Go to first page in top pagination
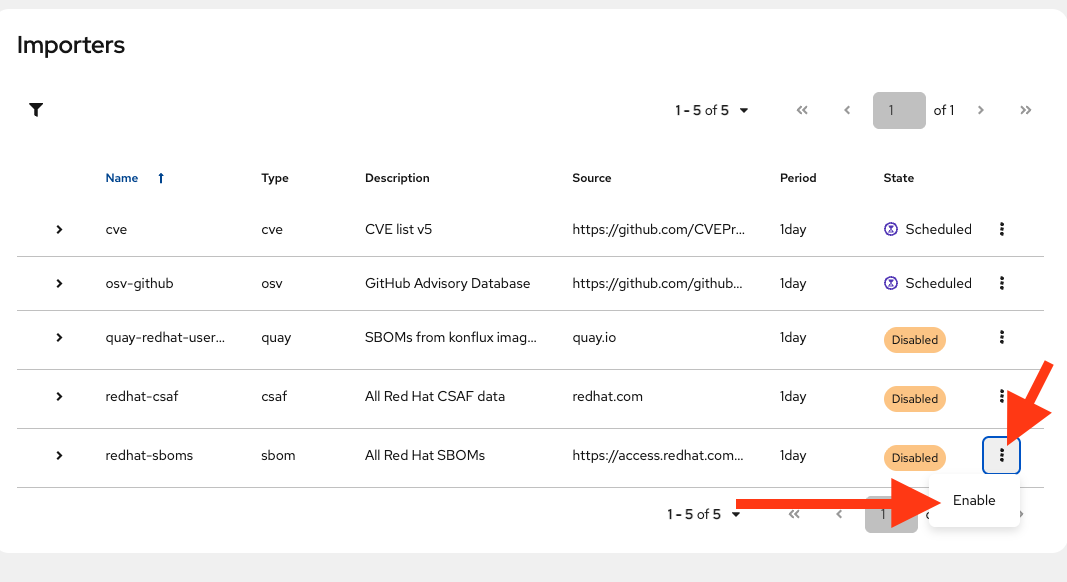The width and height of the screenshot is (1067, 582). [x=802, y=110]
